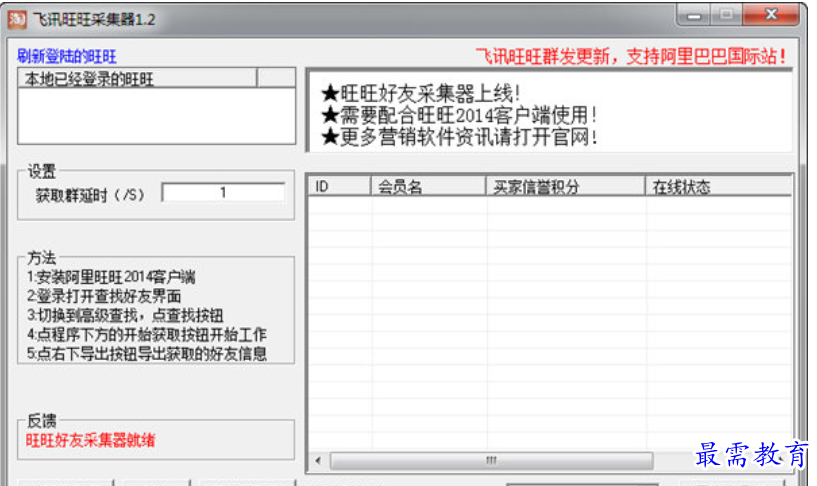Click the step text 2:登录打开查找好友界面
This screenshot has height=486, width=817.
click(104, 296)
